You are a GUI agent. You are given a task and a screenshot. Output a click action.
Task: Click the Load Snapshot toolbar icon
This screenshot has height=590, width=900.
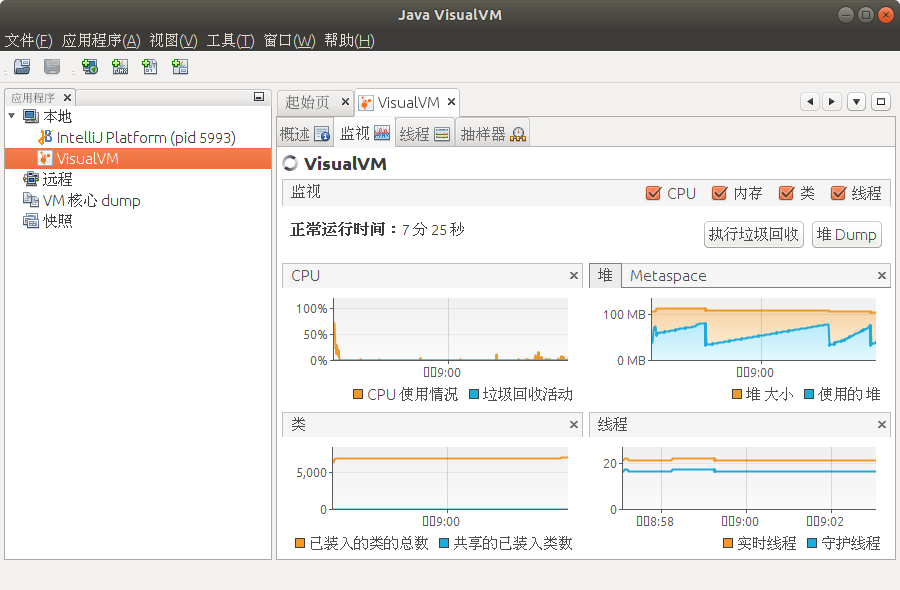click(22, 67)
